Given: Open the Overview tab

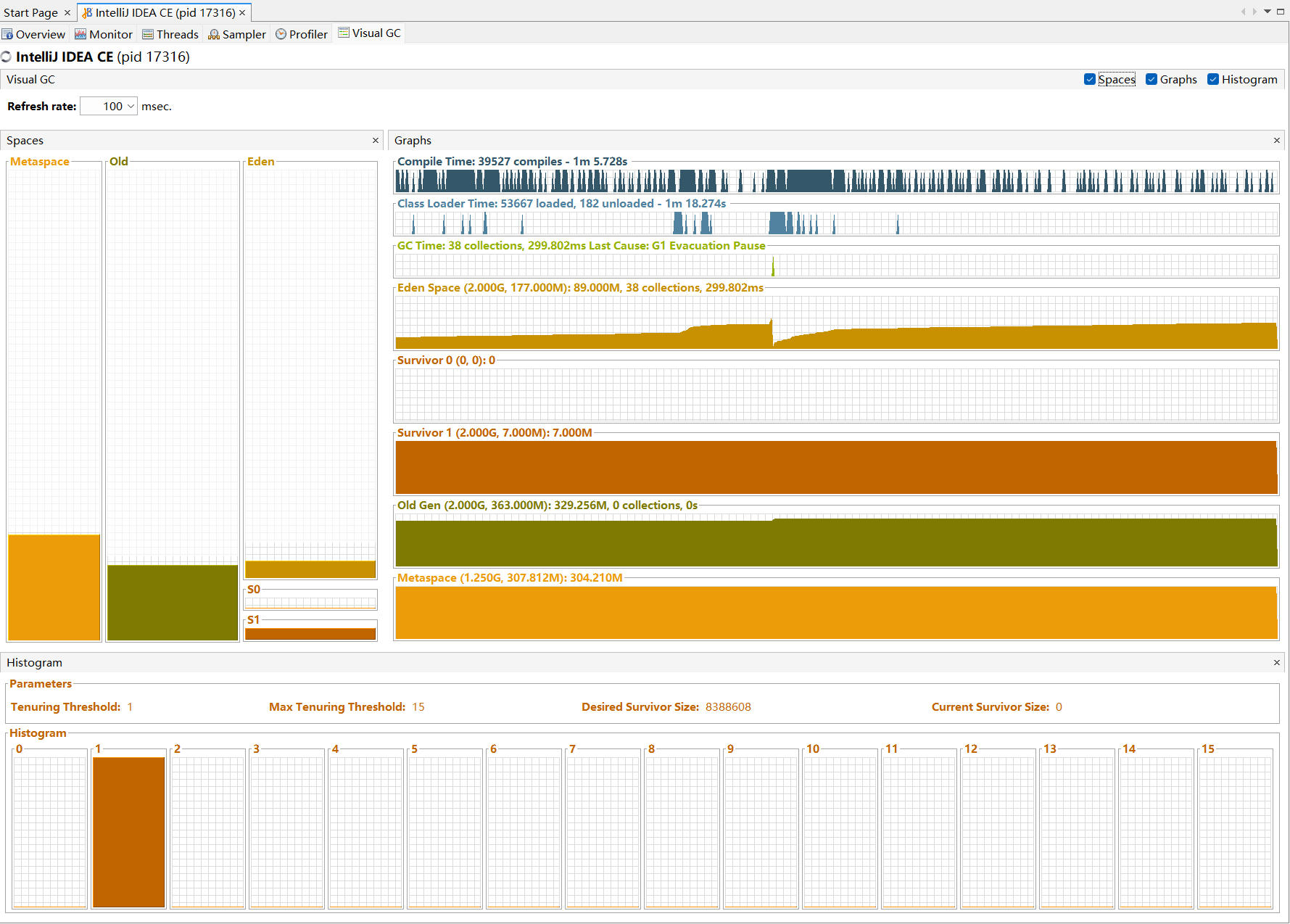Looking at the screenshot, I should 34,34.
